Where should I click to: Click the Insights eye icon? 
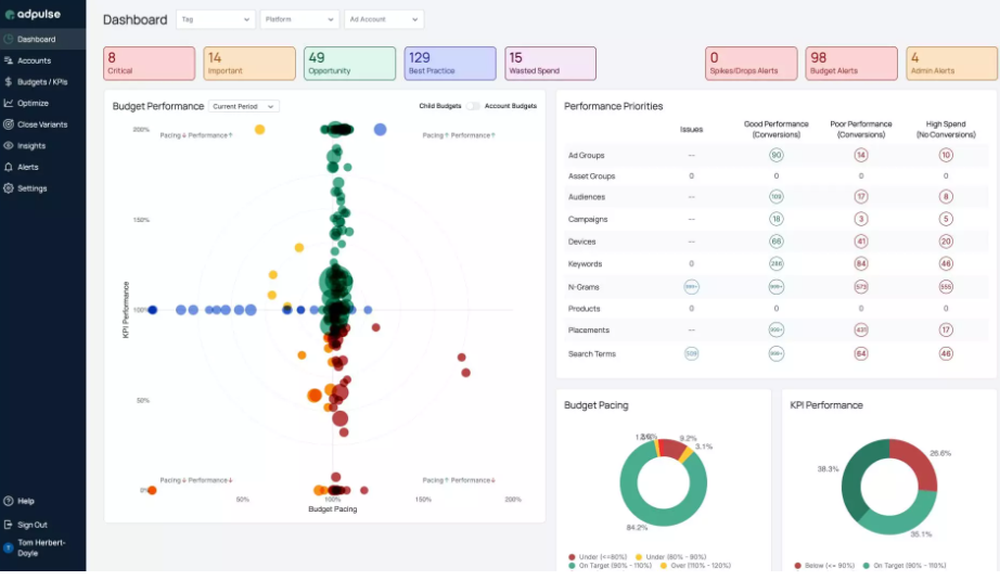point(10,145)
